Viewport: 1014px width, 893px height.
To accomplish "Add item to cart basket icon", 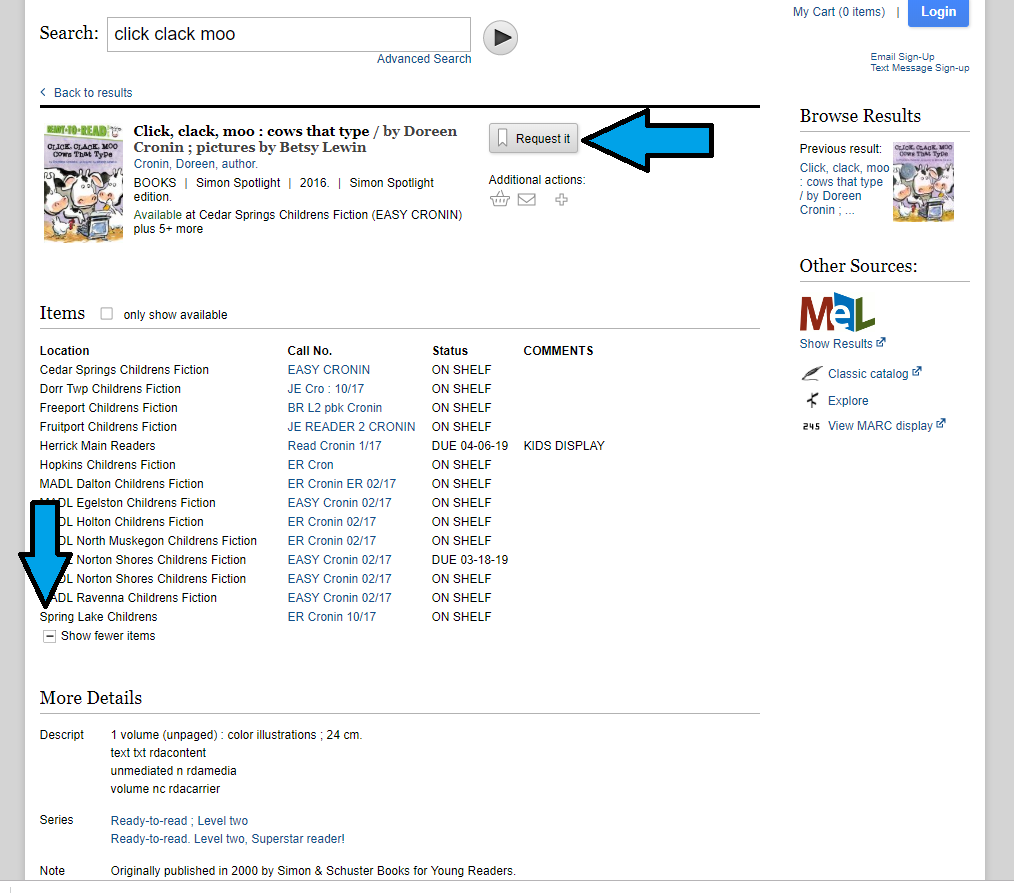I will 499,199.
